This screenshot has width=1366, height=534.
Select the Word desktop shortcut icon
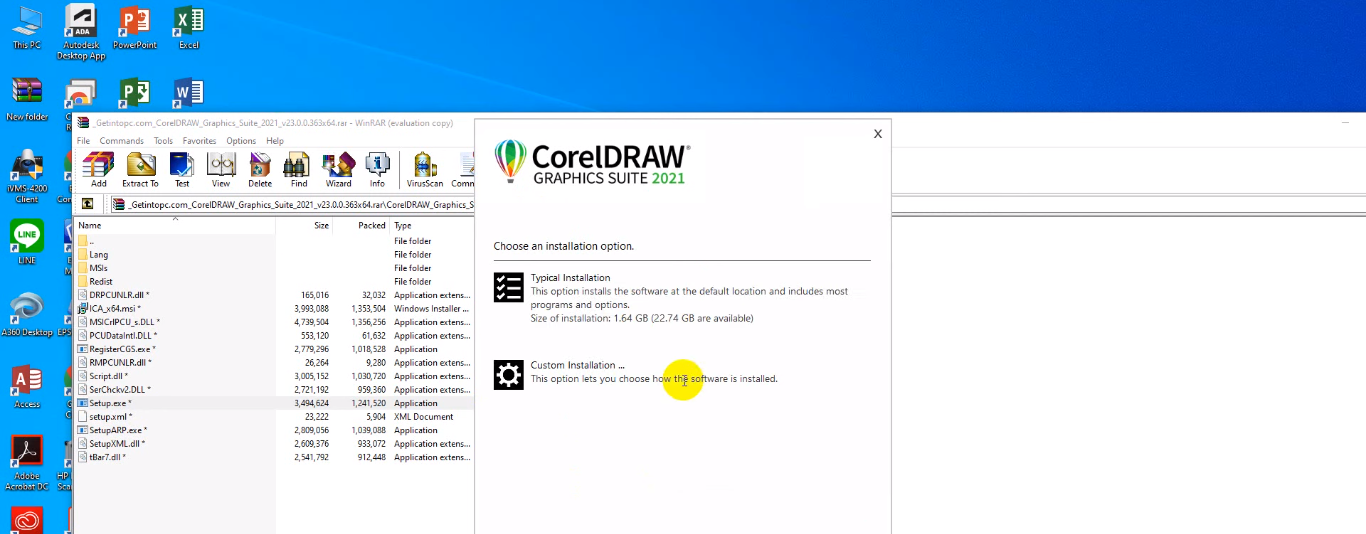tap(188, 95)
